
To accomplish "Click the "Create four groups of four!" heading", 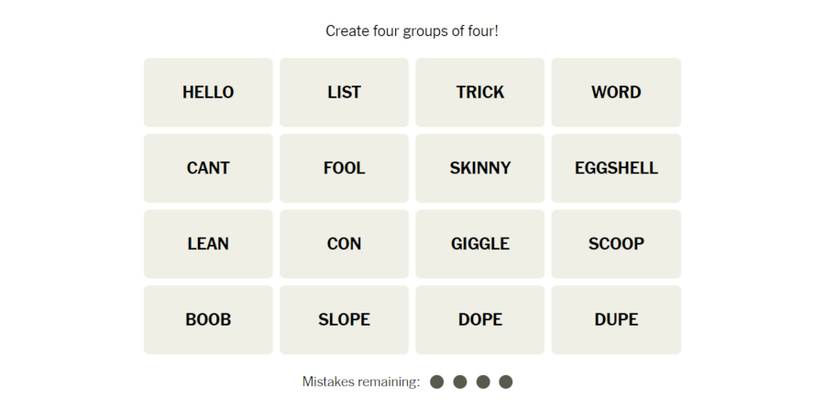I will click(x=412, y=31).
